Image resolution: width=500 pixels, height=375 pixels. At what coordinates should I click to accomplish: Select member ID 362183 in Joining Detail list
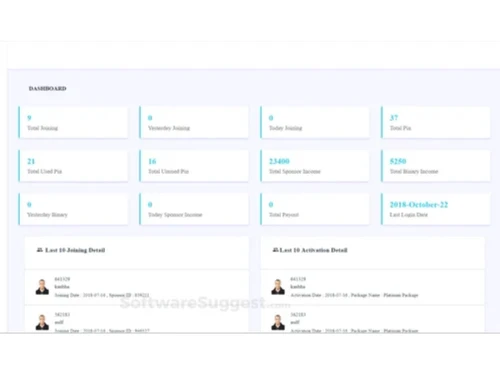[x=62, y=314]
